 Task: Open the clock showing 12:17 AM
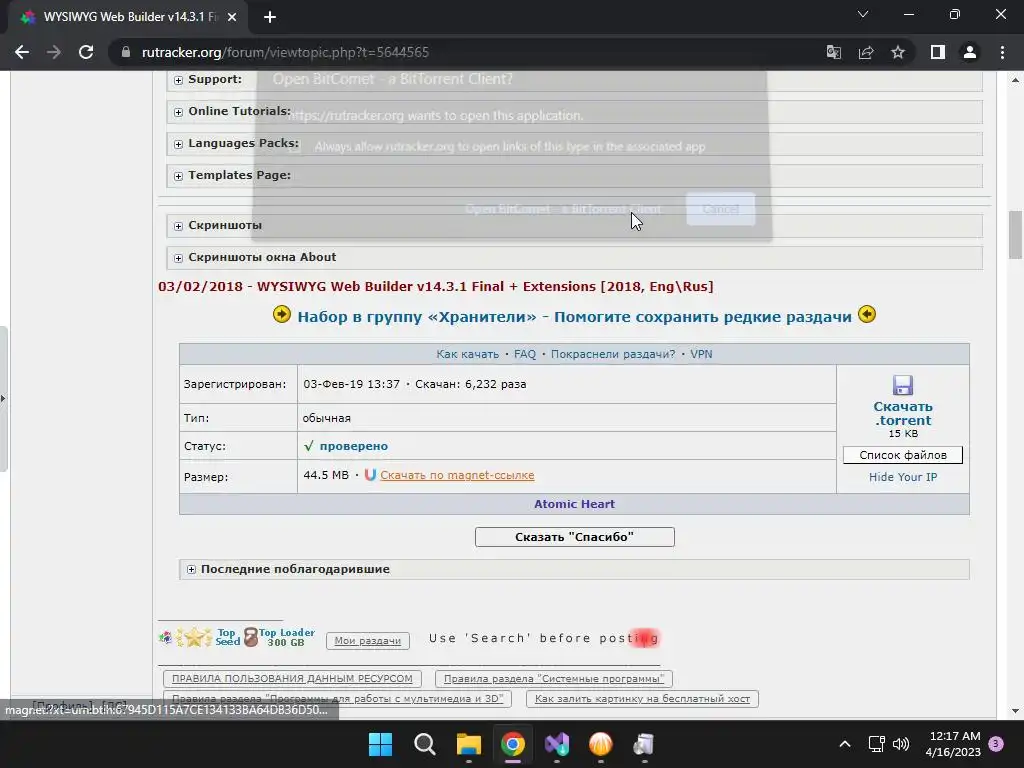click(x=953, y=744)
